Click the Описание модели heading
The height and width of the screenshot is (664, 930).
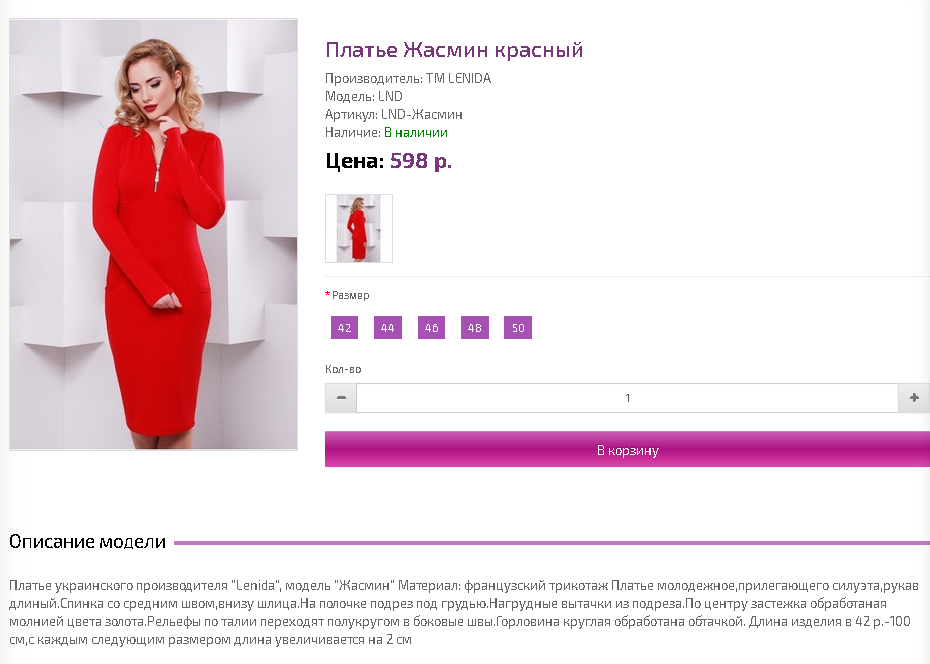click(87, 542)
